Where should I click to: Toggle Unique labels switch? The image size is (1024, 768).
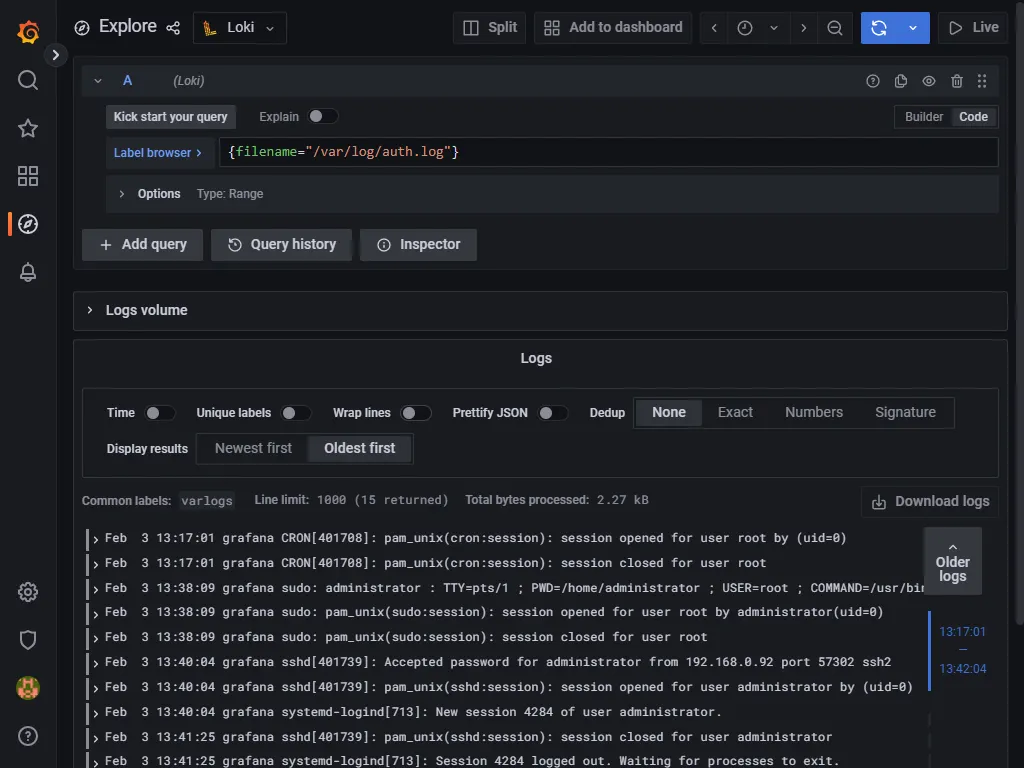click(x=295, y=413)
